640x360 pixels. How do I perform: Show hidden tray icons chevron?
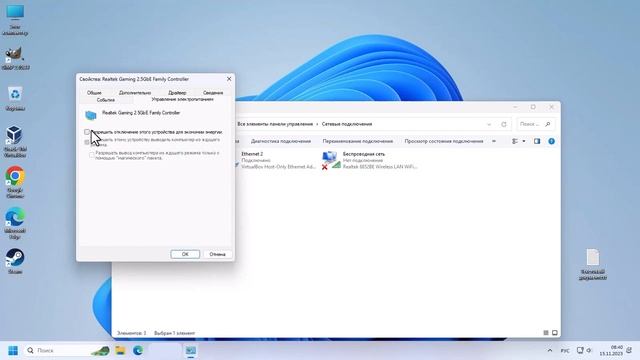coord(550,351)
